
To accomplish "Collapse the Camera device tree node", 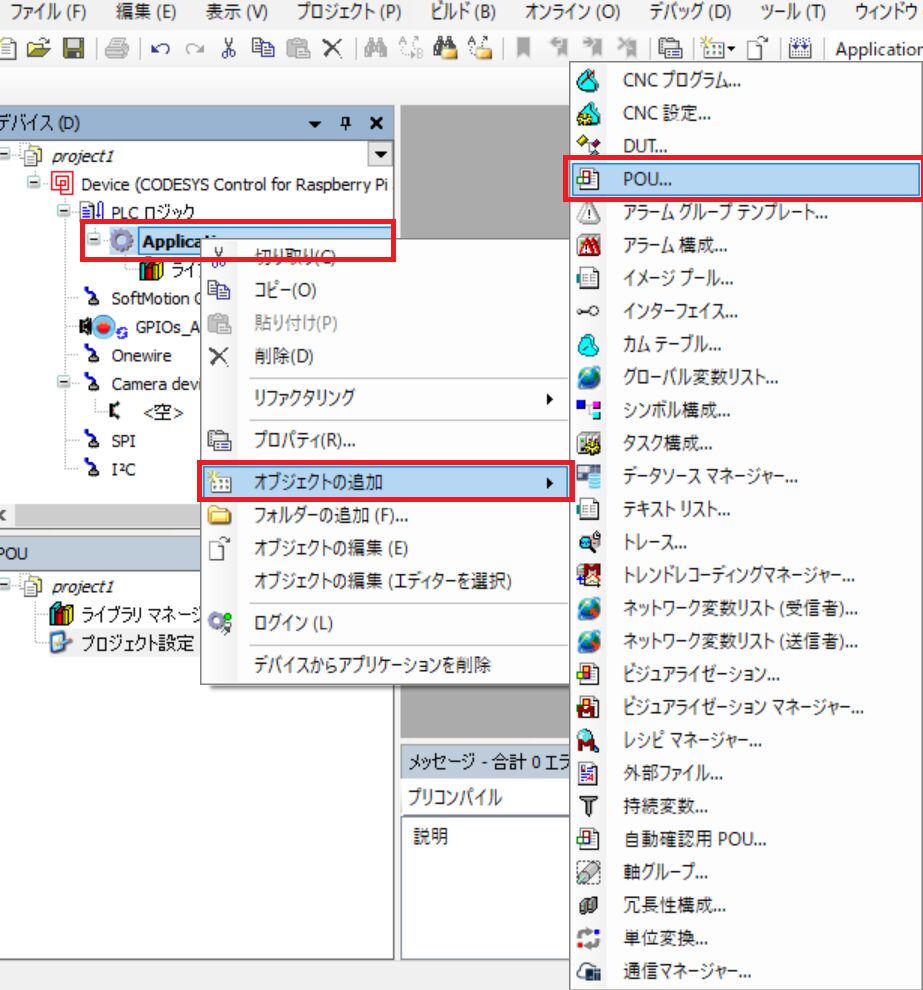I will click(x=65, y=384).
